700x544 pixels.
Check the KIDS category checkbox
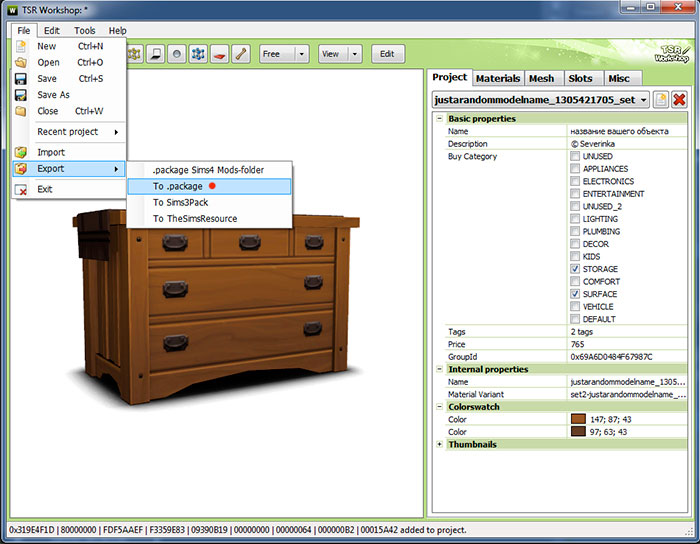click(x=575, y=256)
